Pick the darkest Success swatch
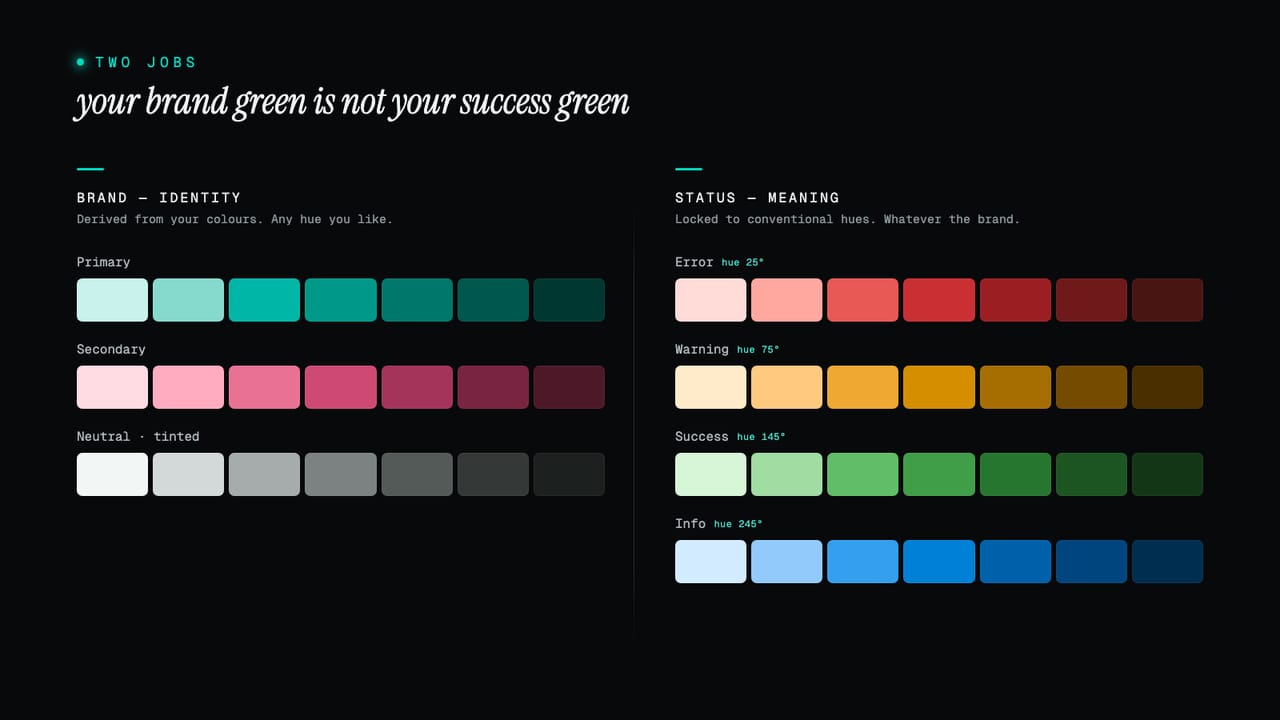Image resolution: width=1280 pixels, height=720 pixels. (x=1167, y=474)
